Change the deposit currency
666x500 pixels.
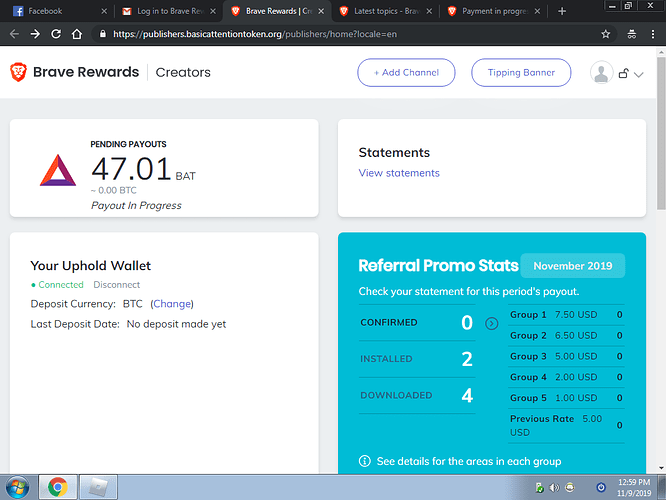172,304
